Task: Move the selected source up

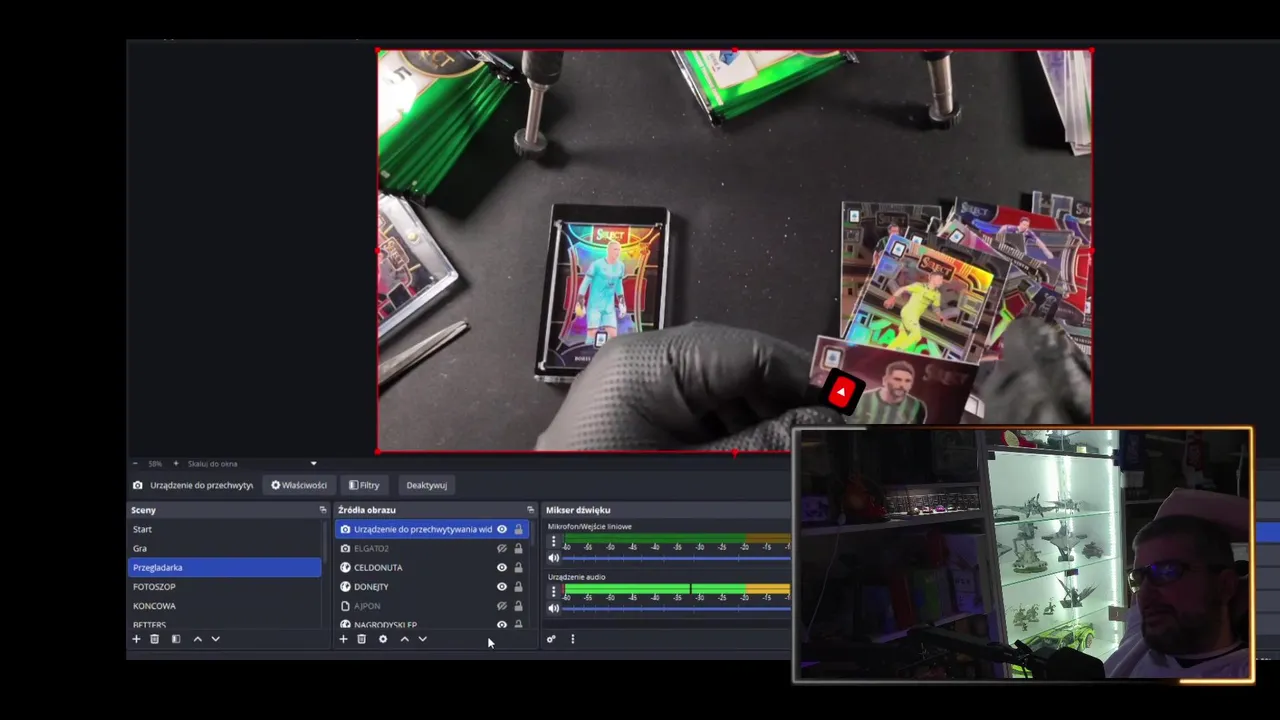Action: click(404, 639)
